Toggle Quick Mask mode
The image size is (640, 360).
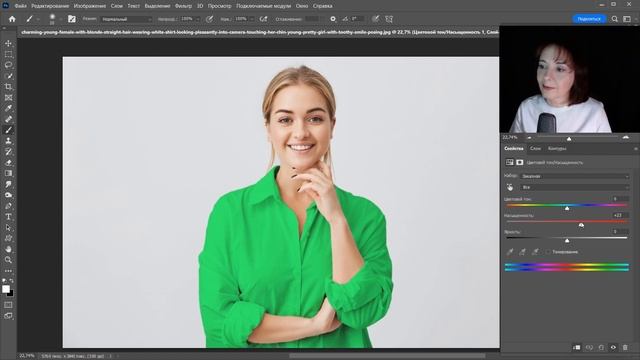pos(8,305)
